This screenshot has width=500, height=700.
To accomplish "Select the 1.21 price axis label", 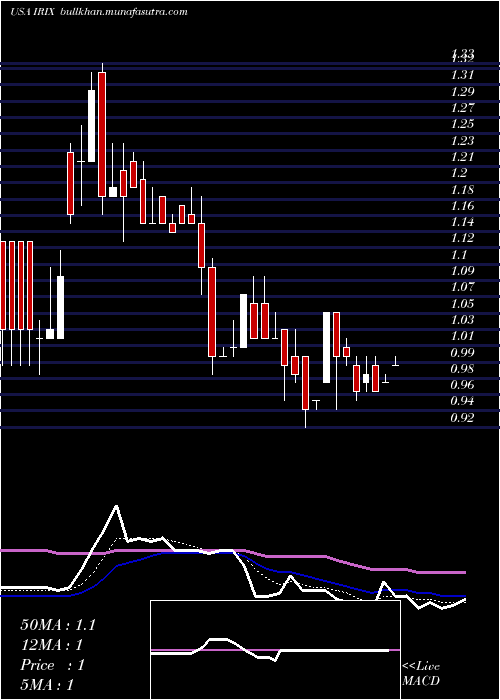I will tap(461, 157).
